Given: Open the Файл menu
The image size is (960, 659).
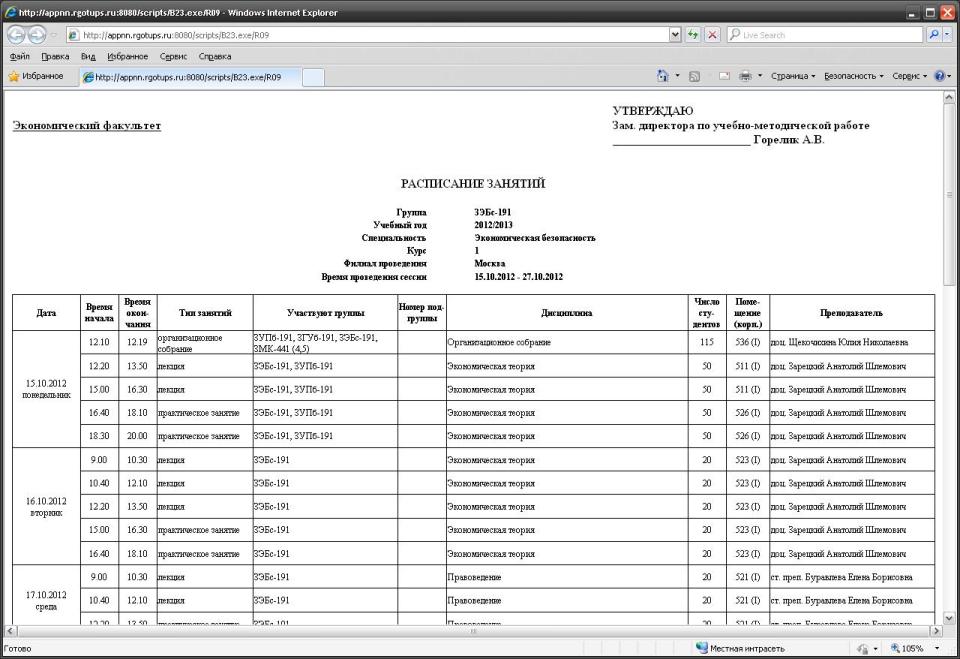Looking at the screenshot, I should point(19,57).
